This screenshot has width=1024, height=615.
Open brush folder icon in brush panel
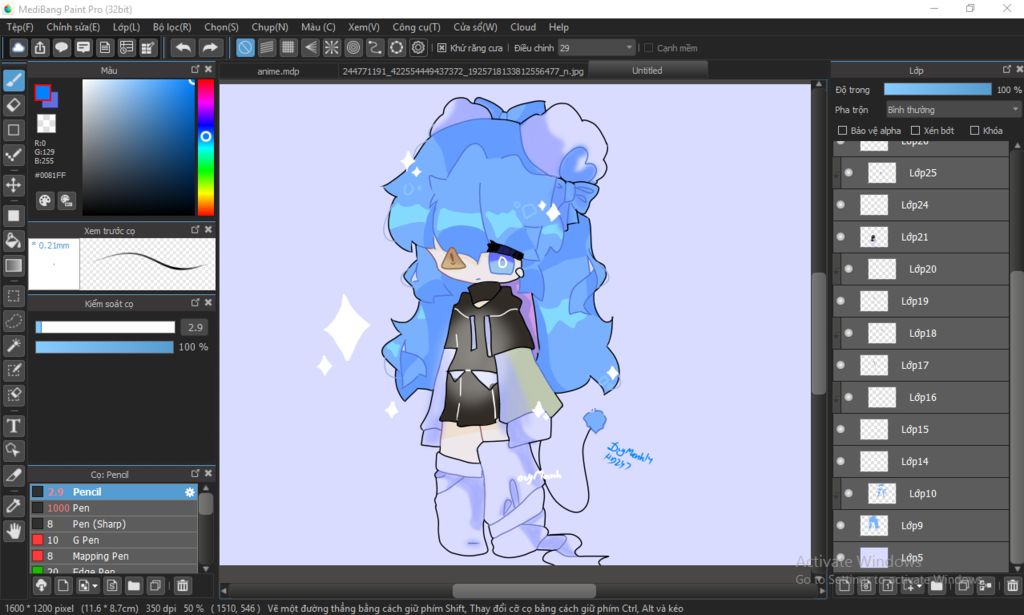(134, 586)
